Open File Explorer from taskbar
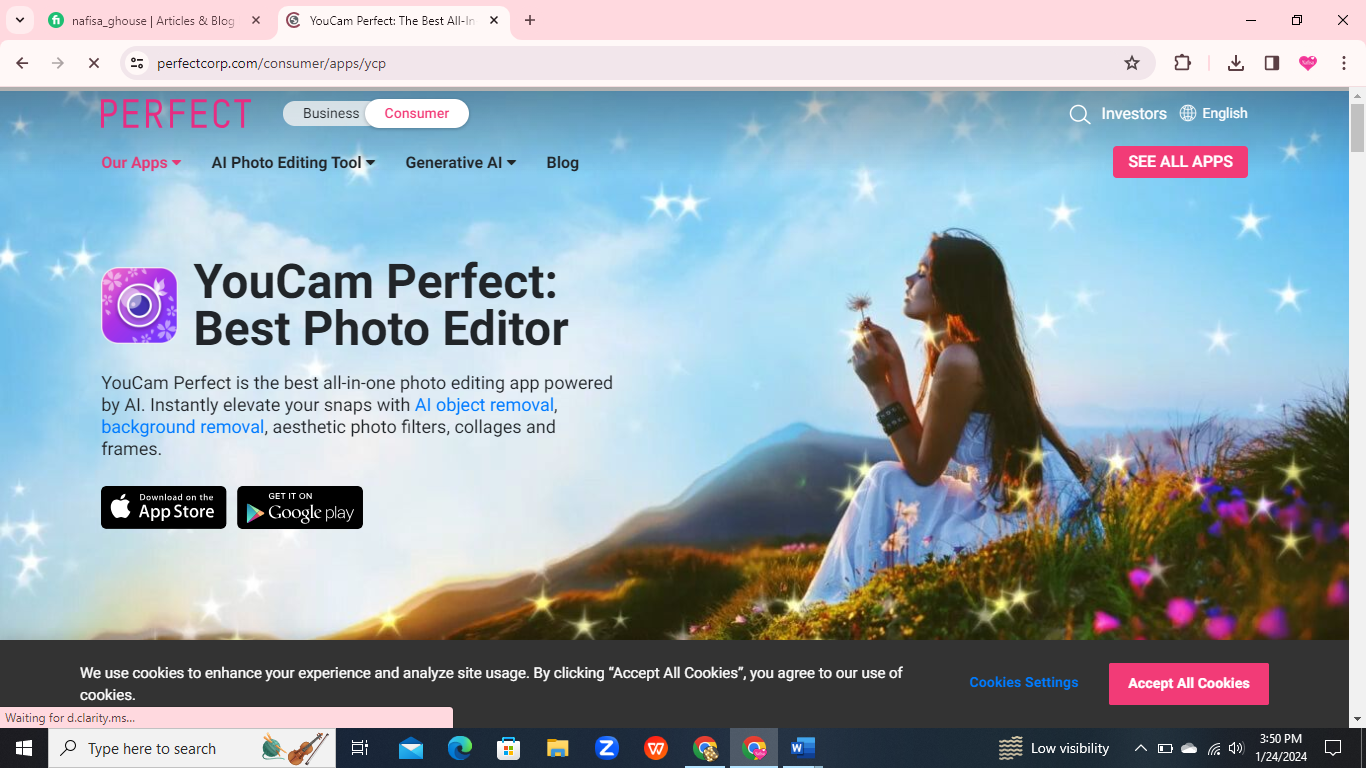1366x768 pixels. pos(558,748)
